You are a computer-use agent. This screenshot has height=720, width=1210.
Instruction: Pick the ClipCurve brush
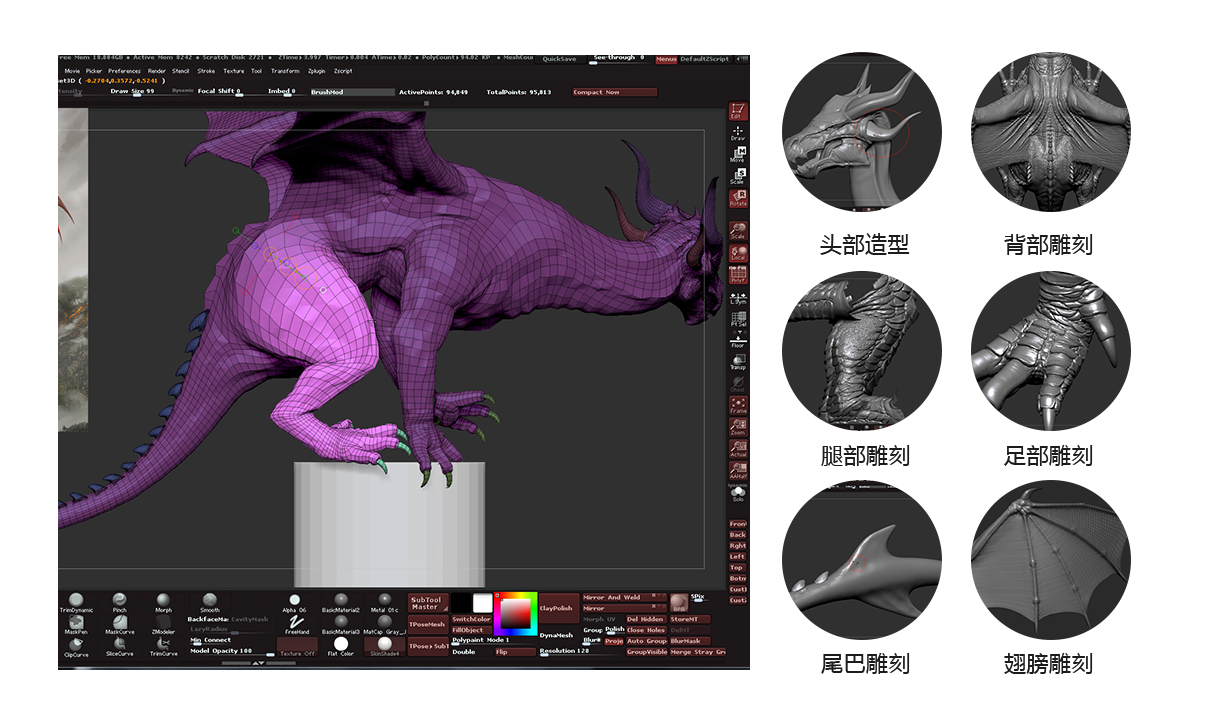click(76, 647)
